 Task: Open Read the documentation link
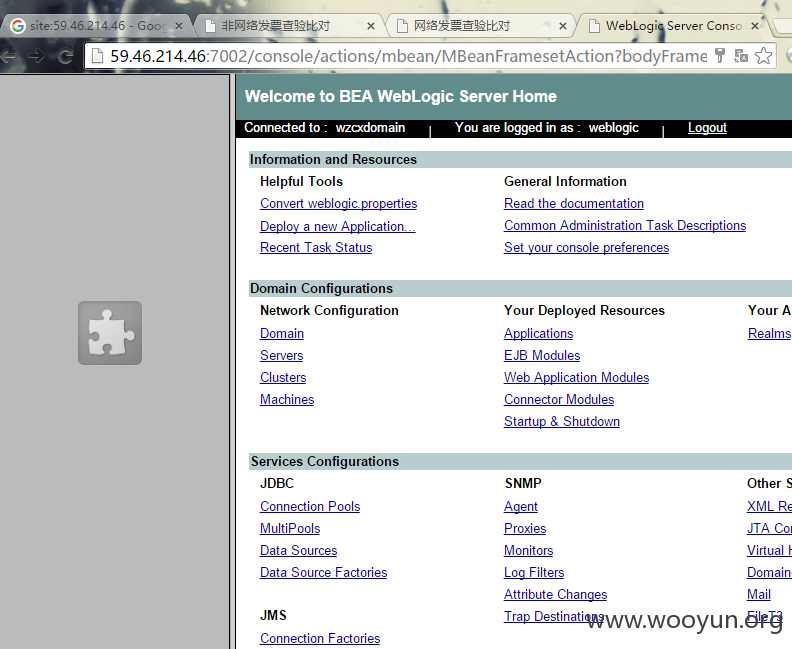(574, 204)
